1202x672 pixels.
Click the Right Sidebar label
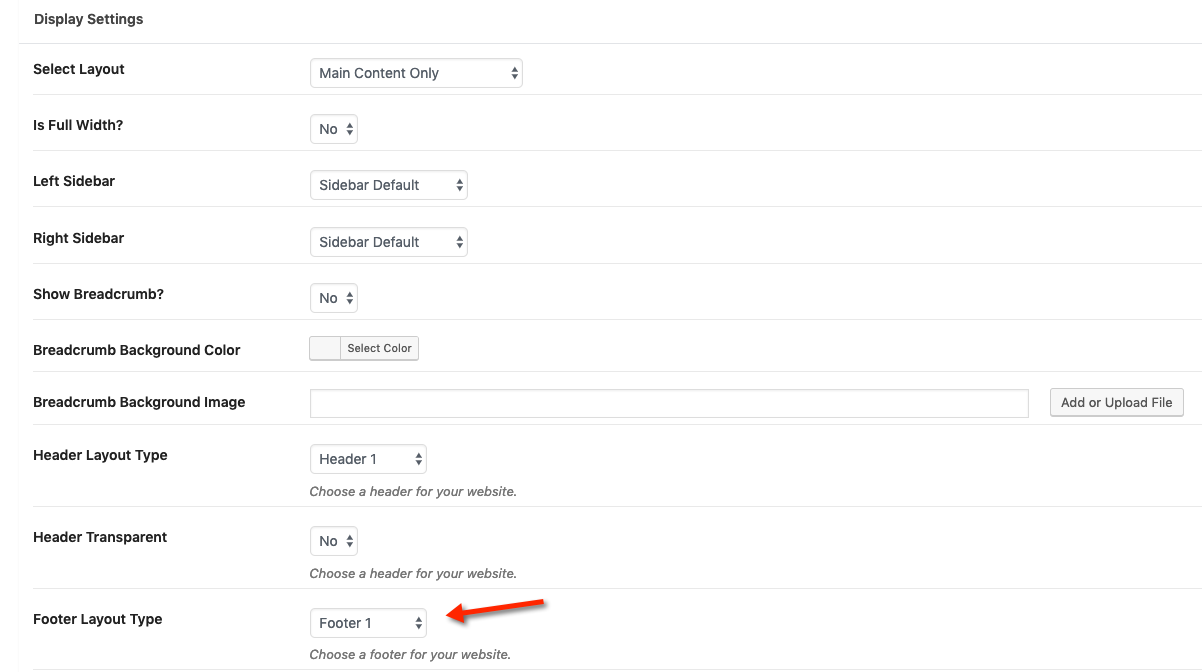coord(79,238)
